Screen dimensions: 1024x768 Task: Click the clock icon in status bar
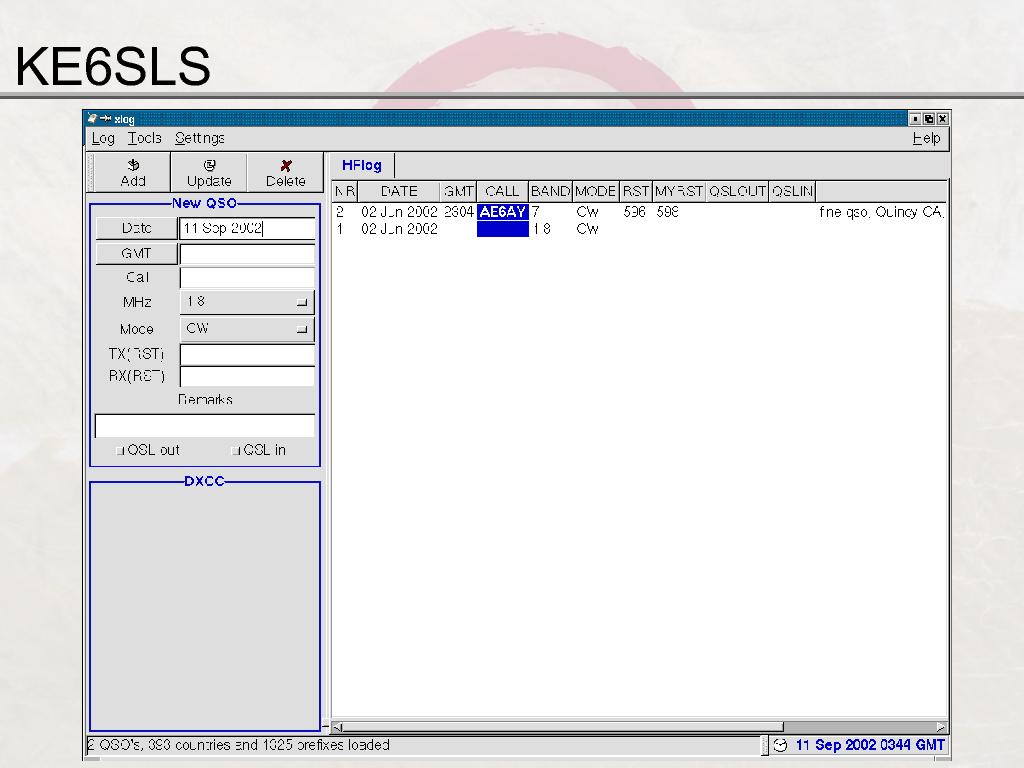click(780, 745)
